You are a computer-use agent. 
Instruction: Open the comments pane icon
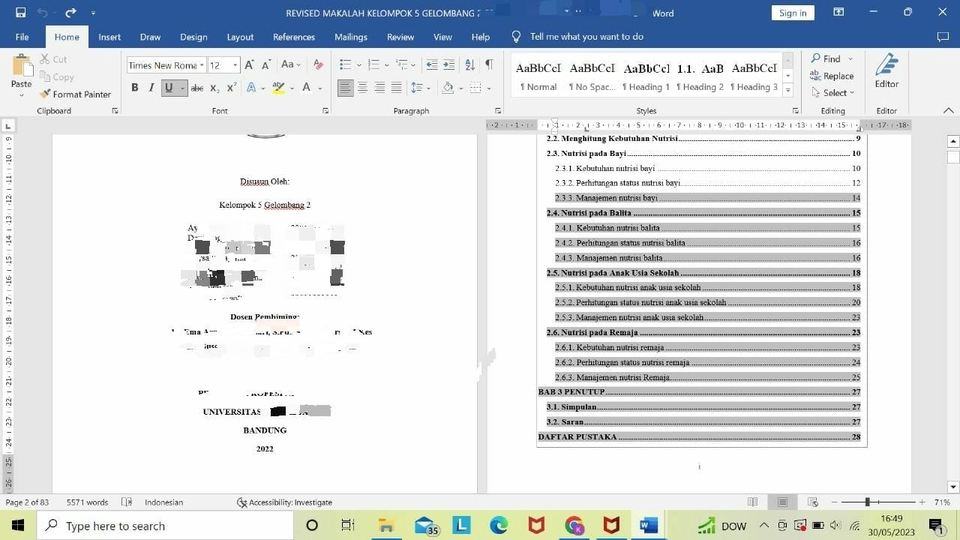tap(943, 37)
